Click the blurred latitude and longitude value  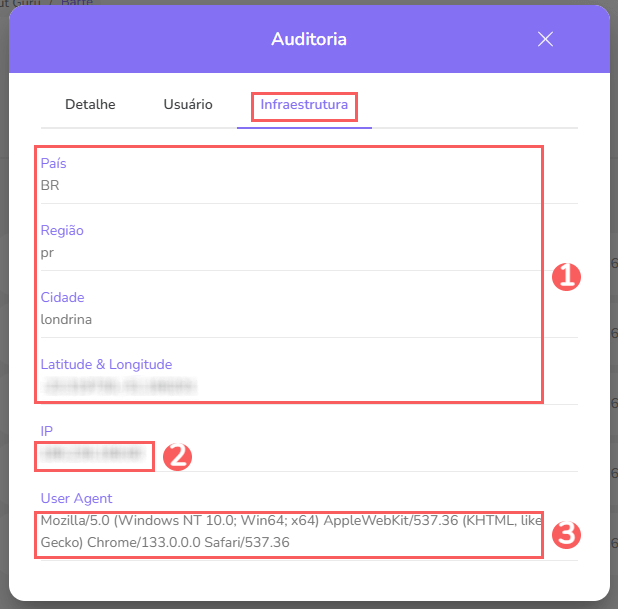(x=117, y=385)
